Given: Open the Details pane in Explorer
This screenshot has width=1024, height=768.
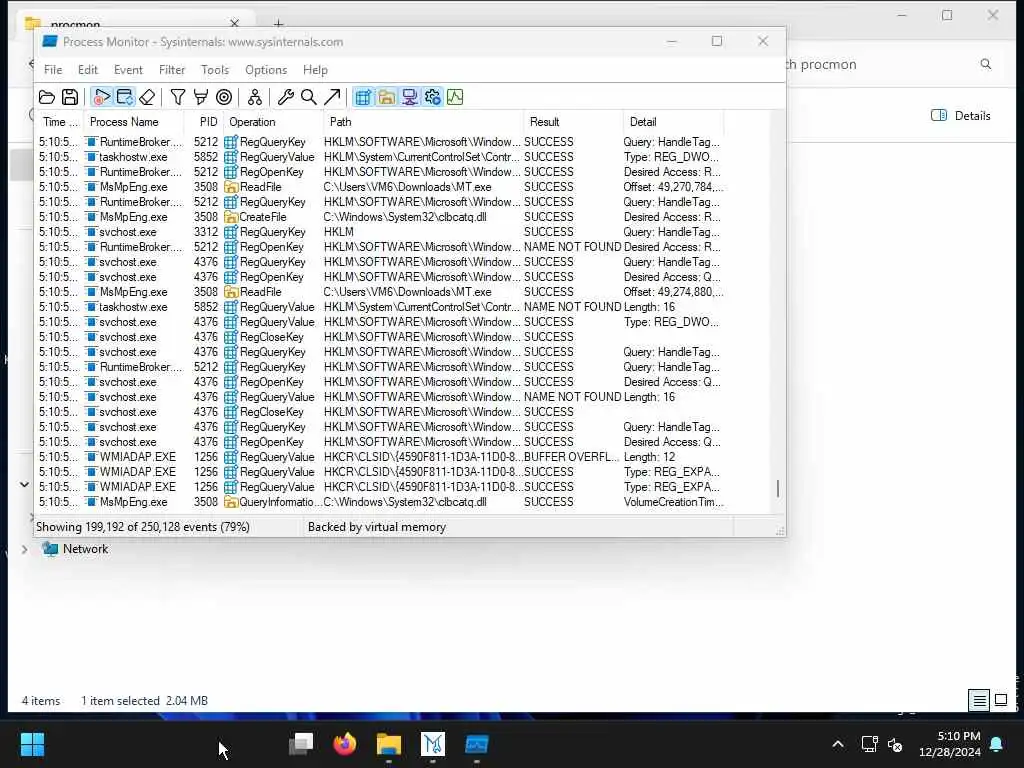Looking at the screenshot, I should point(961,116).
